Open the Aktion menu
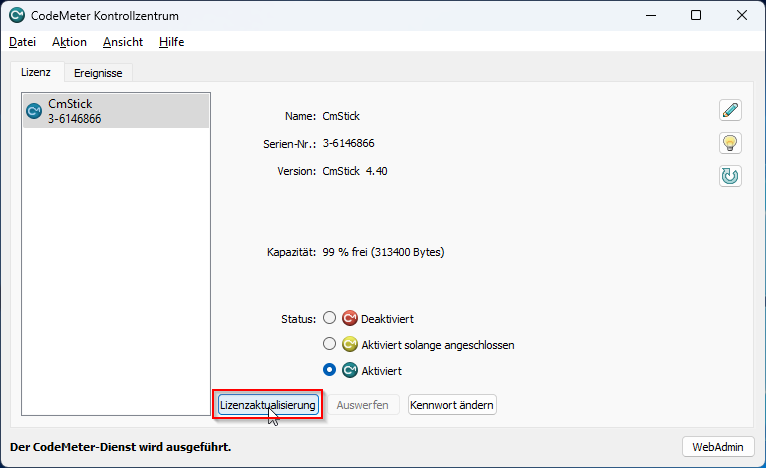Image resolution: width=766 pixels, height=468 pixels. [x=69, y=42]
